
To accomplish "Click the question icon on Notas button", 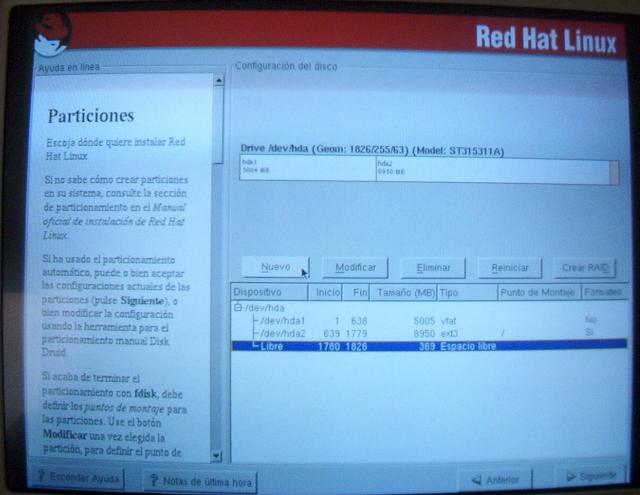I will [x=153, y=480].
